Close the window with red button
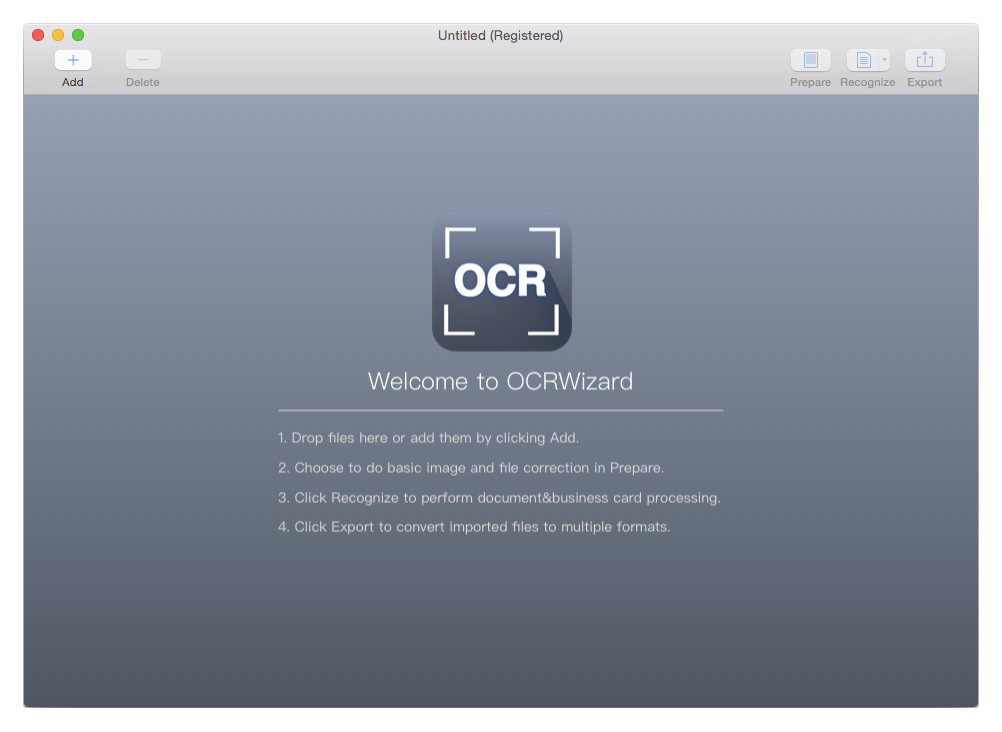Viewport: 1002px width, 732px height. pos(38,35)
